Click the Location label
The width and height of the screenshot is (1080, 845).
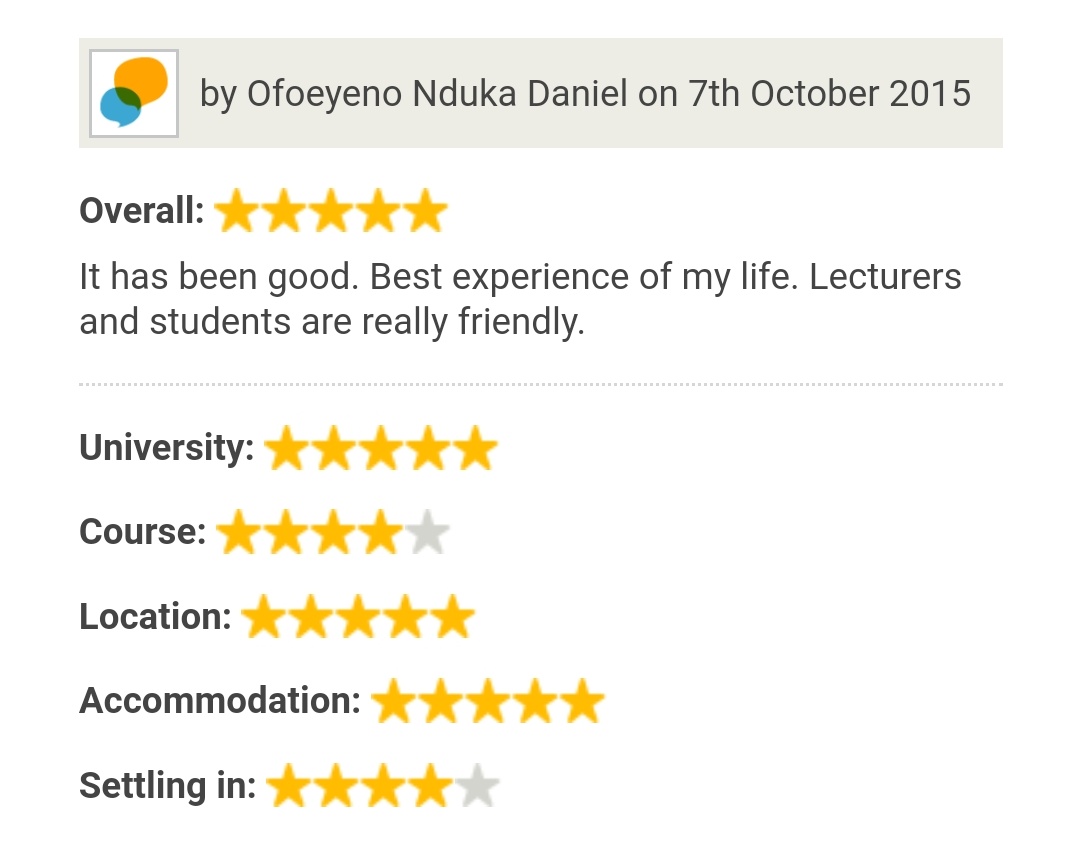pyautogui.click(x=155, y=617)
